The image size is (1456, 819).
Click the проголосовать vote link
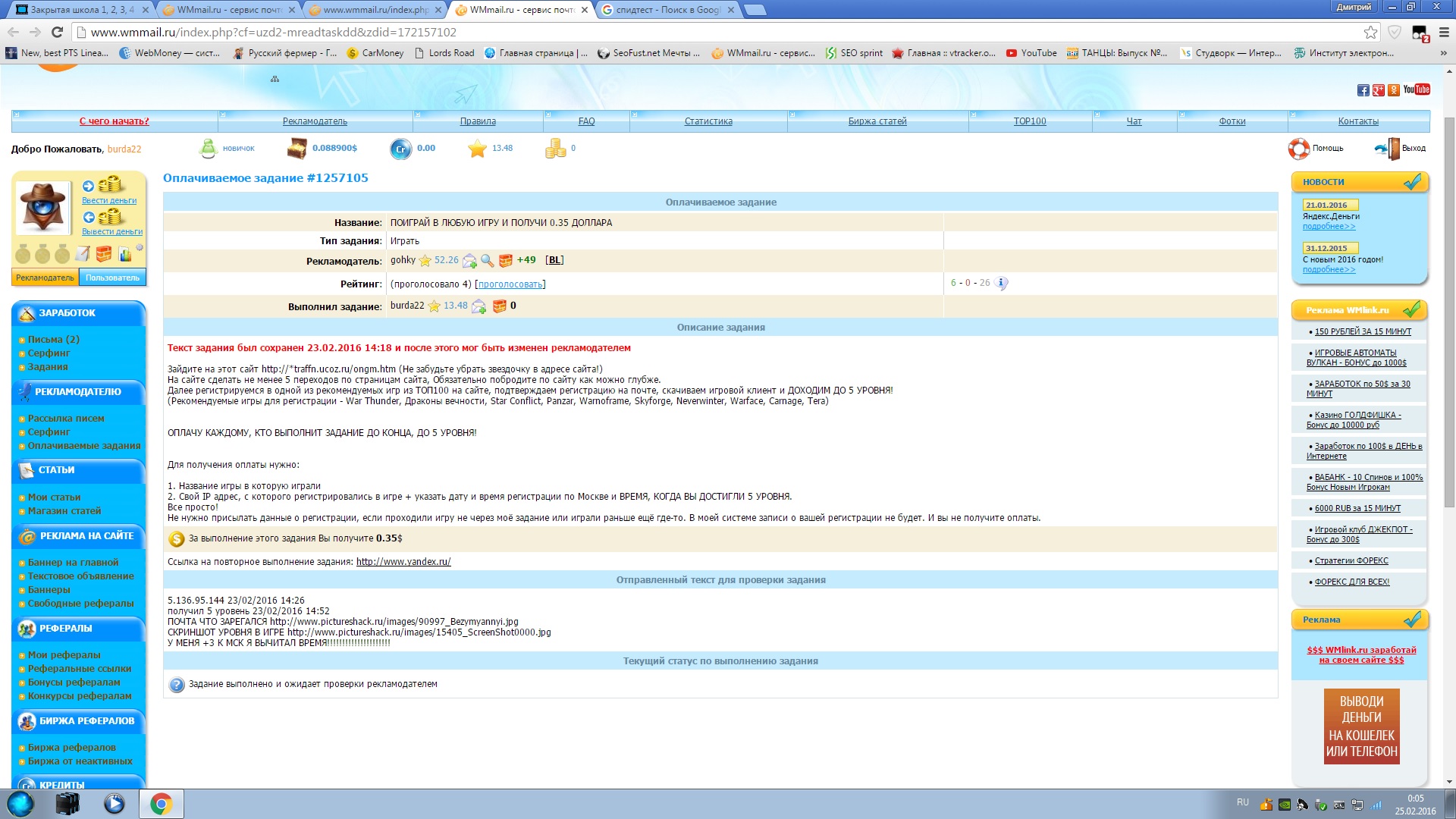click(510, 284)
